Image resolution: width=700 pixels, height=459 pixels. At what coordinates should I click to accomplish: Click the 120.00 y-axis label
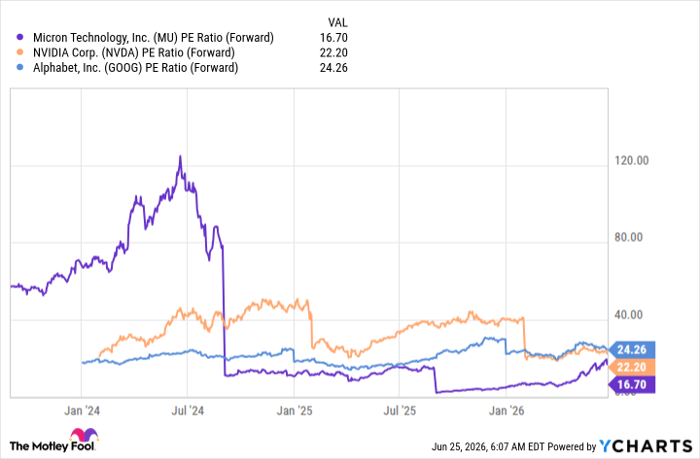[x=631, y=160]
